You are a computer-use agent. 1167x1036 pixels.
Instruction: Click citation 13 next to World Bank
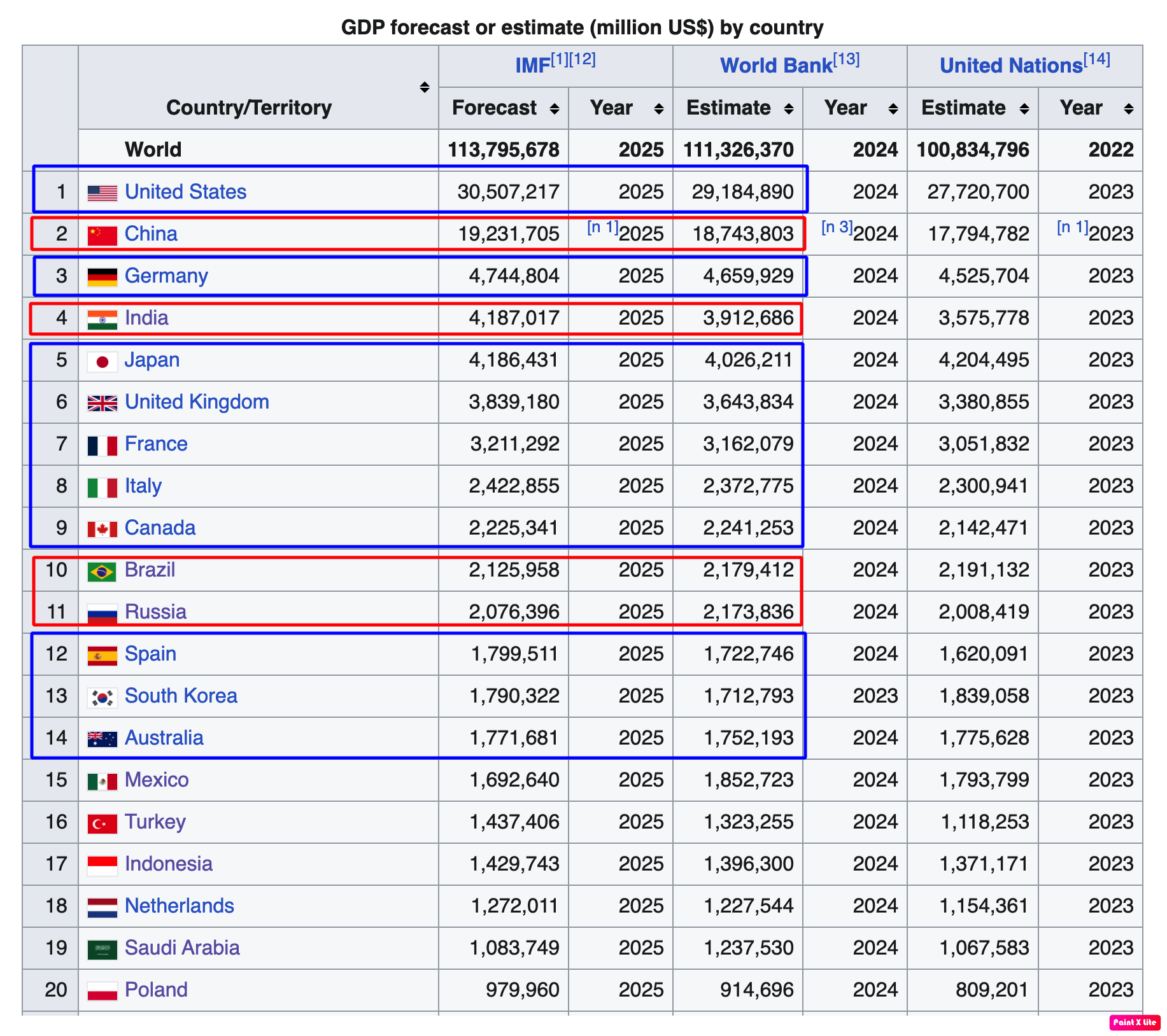(847, 60)
